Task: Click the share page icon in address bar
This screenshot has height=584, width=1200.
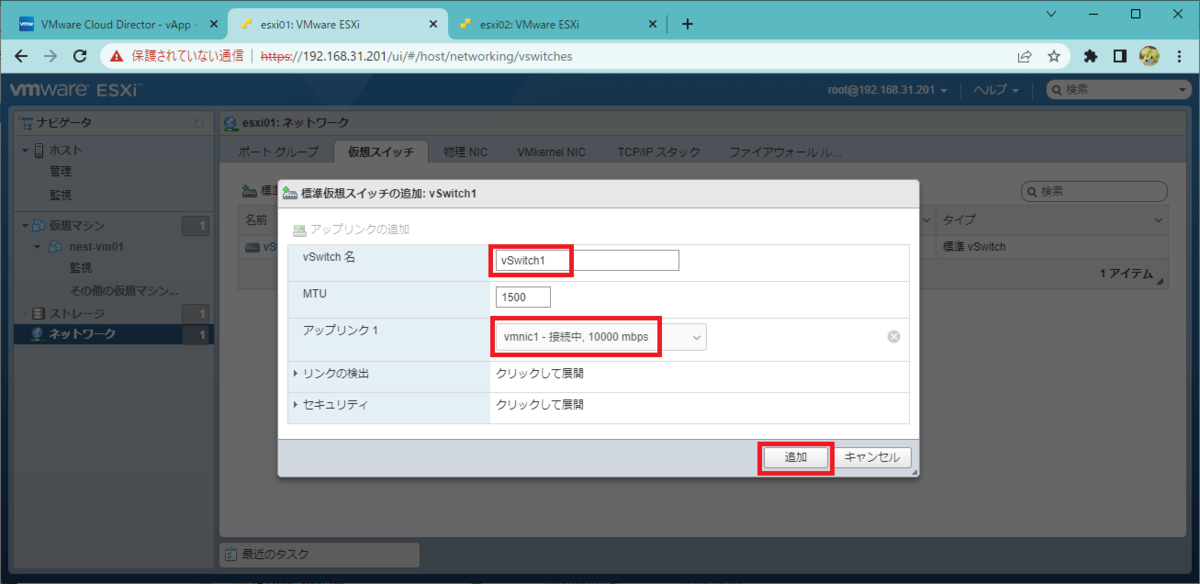Action: point(1025,56)
